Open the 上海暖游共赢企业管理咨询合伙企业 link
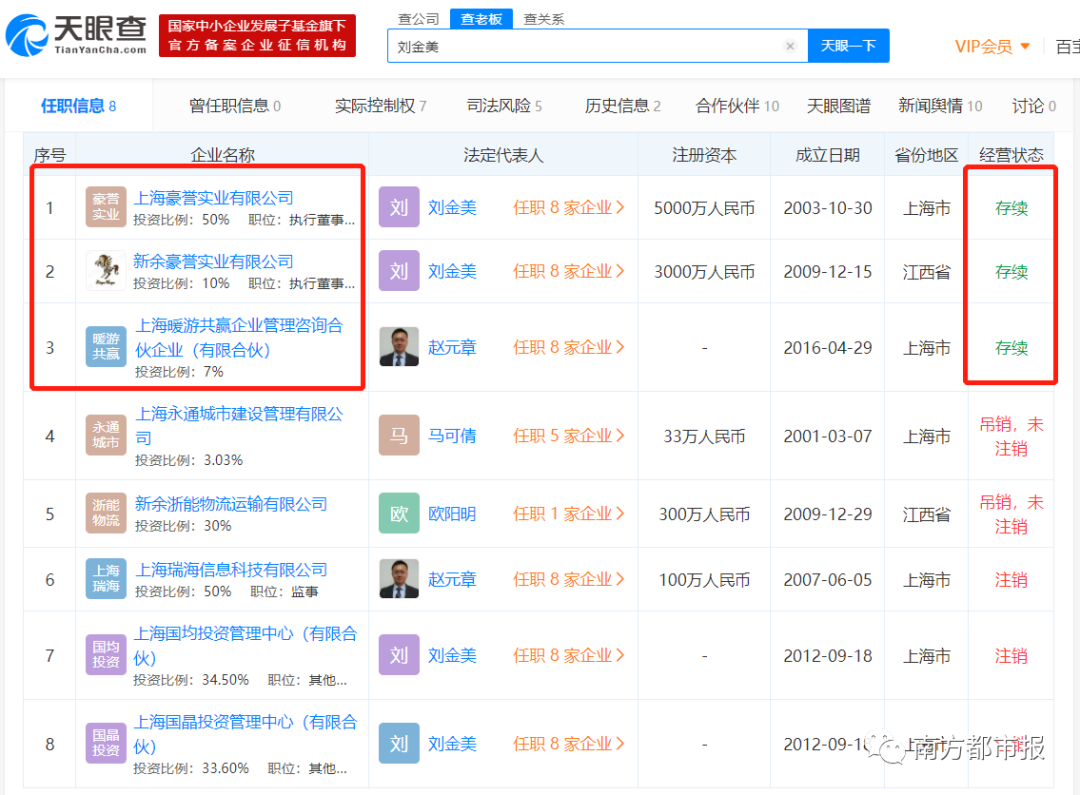 pos(238,338)
